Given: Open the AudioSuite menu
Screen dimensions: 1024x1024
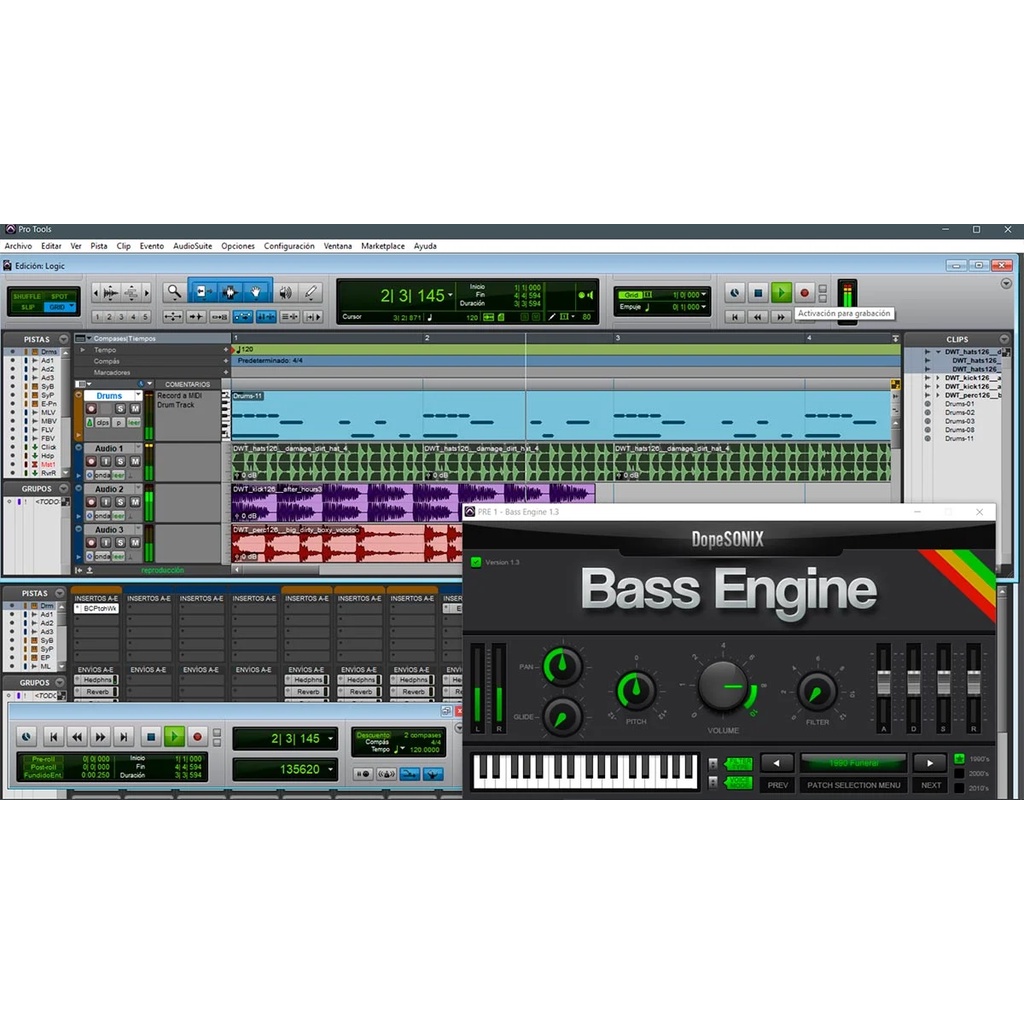Looking at the screenshot, I should [193, 246].
